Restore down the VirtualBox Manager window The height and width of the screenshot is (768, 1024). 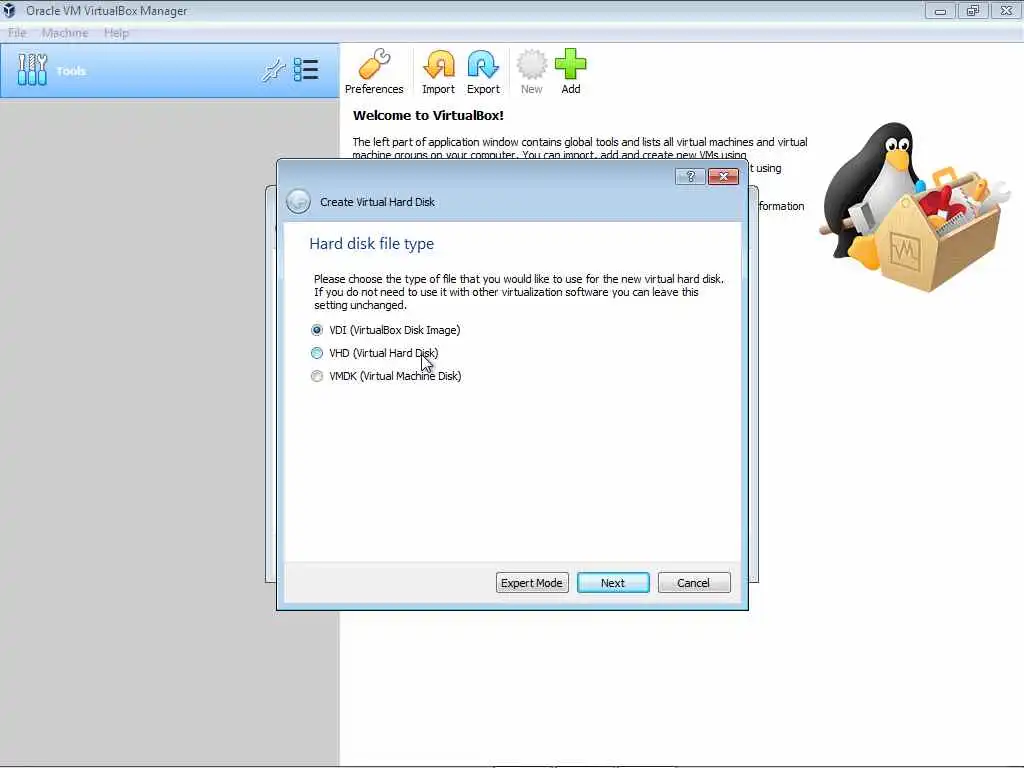point(973,10)
